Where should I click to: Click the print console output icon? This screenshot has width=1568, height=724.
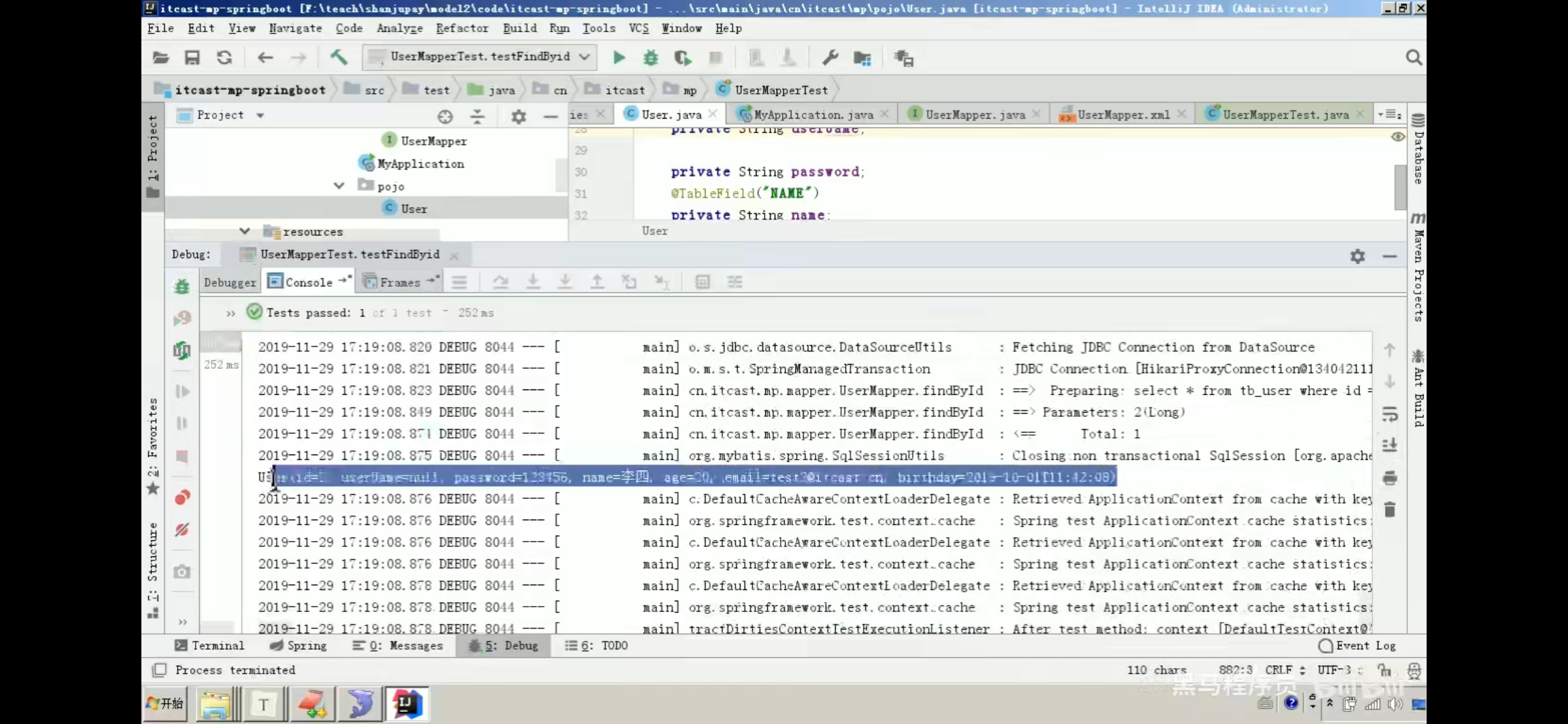(1390, 478)
